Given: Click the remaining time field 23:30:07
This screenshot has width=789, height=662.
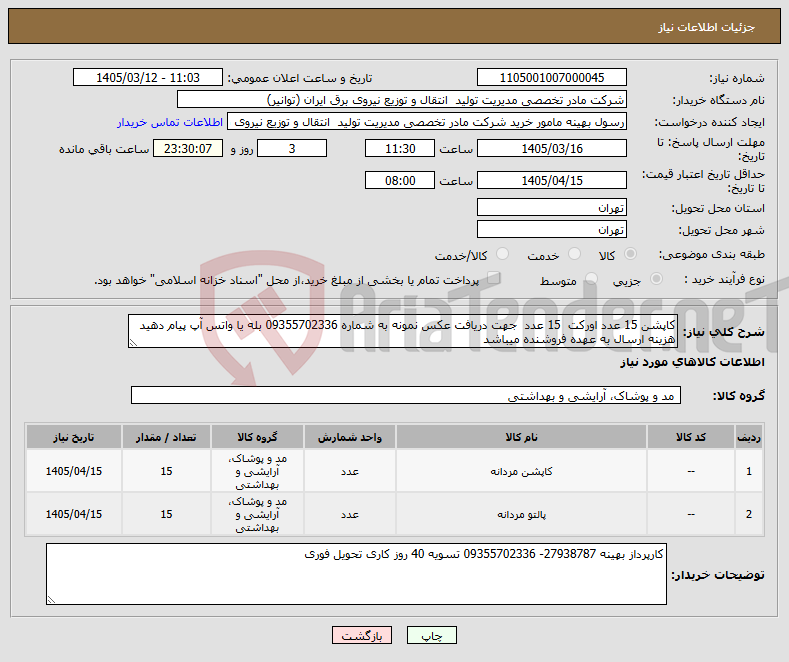Looking at the screenshot, I should click(188, 148).
